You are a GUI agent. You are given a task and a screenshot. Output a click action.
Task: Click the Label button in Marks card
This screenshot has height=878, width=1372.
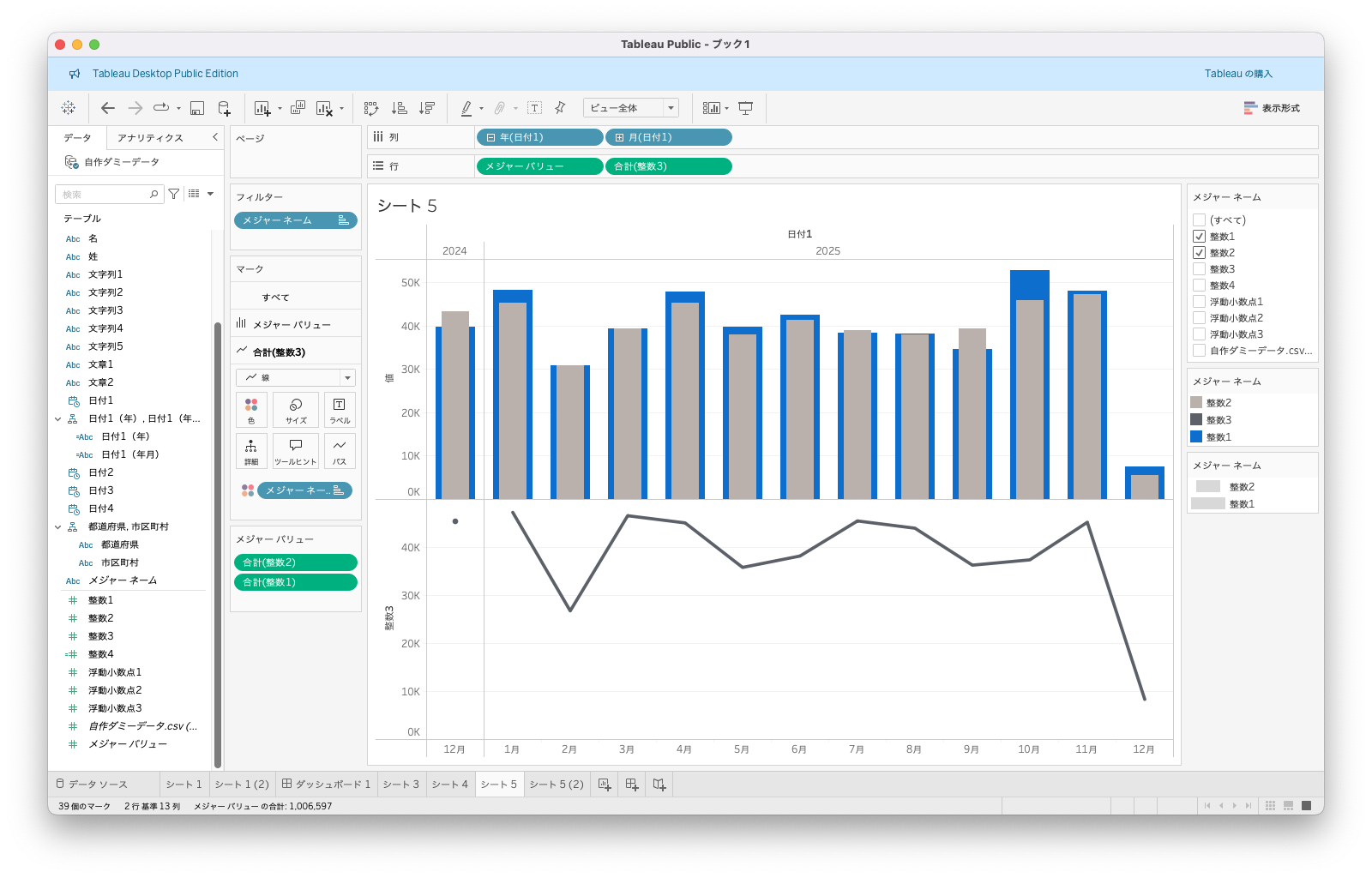tap(340, 409)
